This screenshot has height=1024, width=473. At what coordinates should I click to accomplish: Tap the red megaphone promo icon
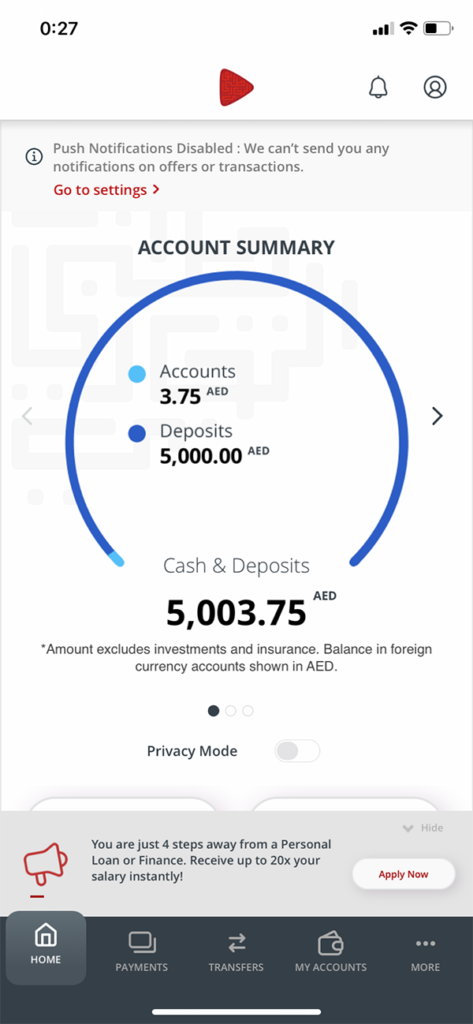click(45, 865)
